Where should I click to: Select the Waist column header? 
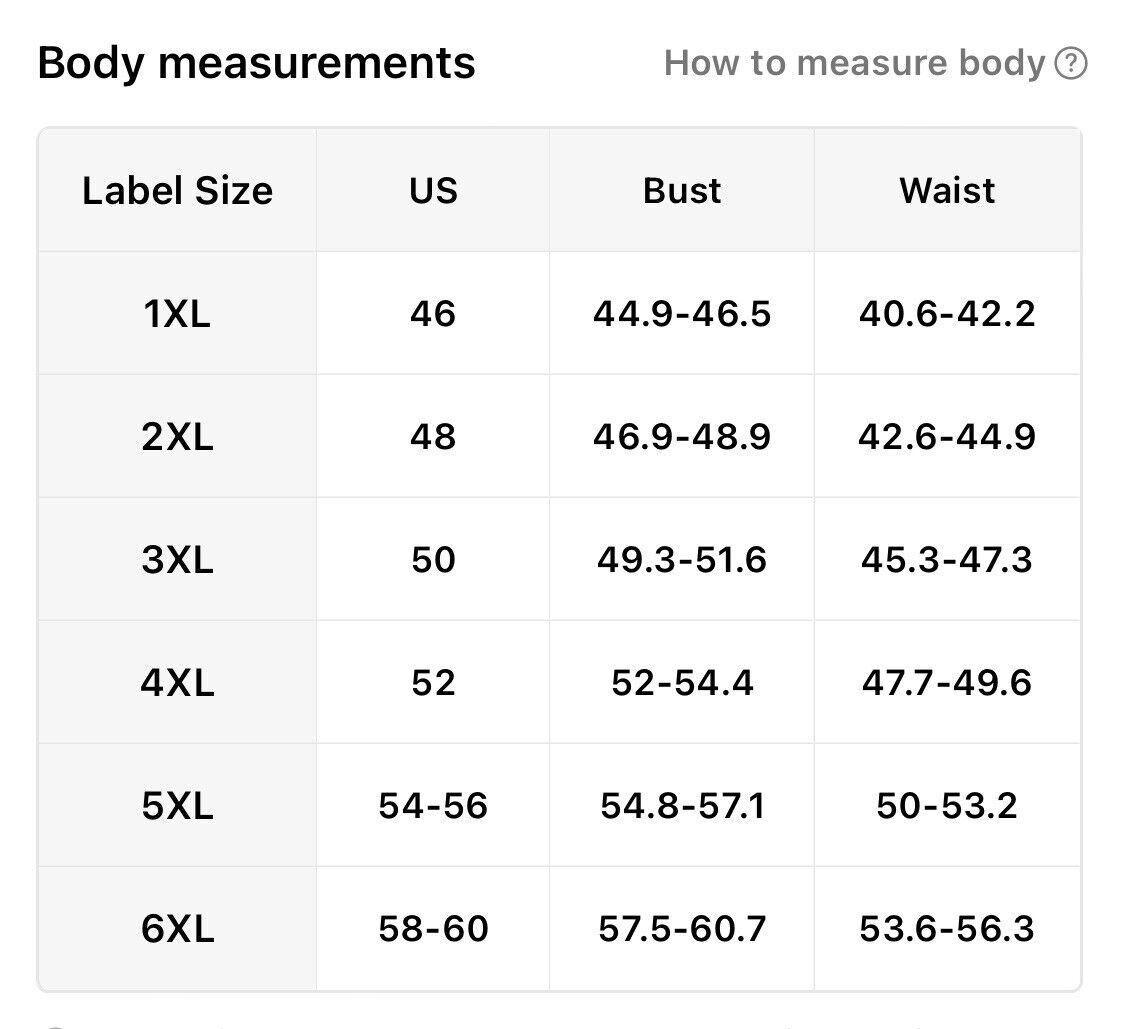click(x=947, y=191)
